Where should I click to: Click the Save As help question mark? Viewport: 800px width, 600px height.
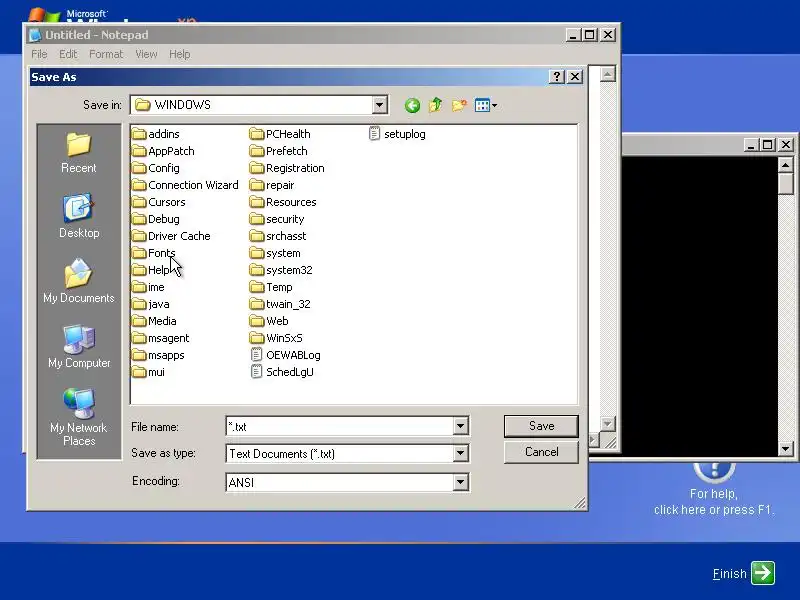557,77
